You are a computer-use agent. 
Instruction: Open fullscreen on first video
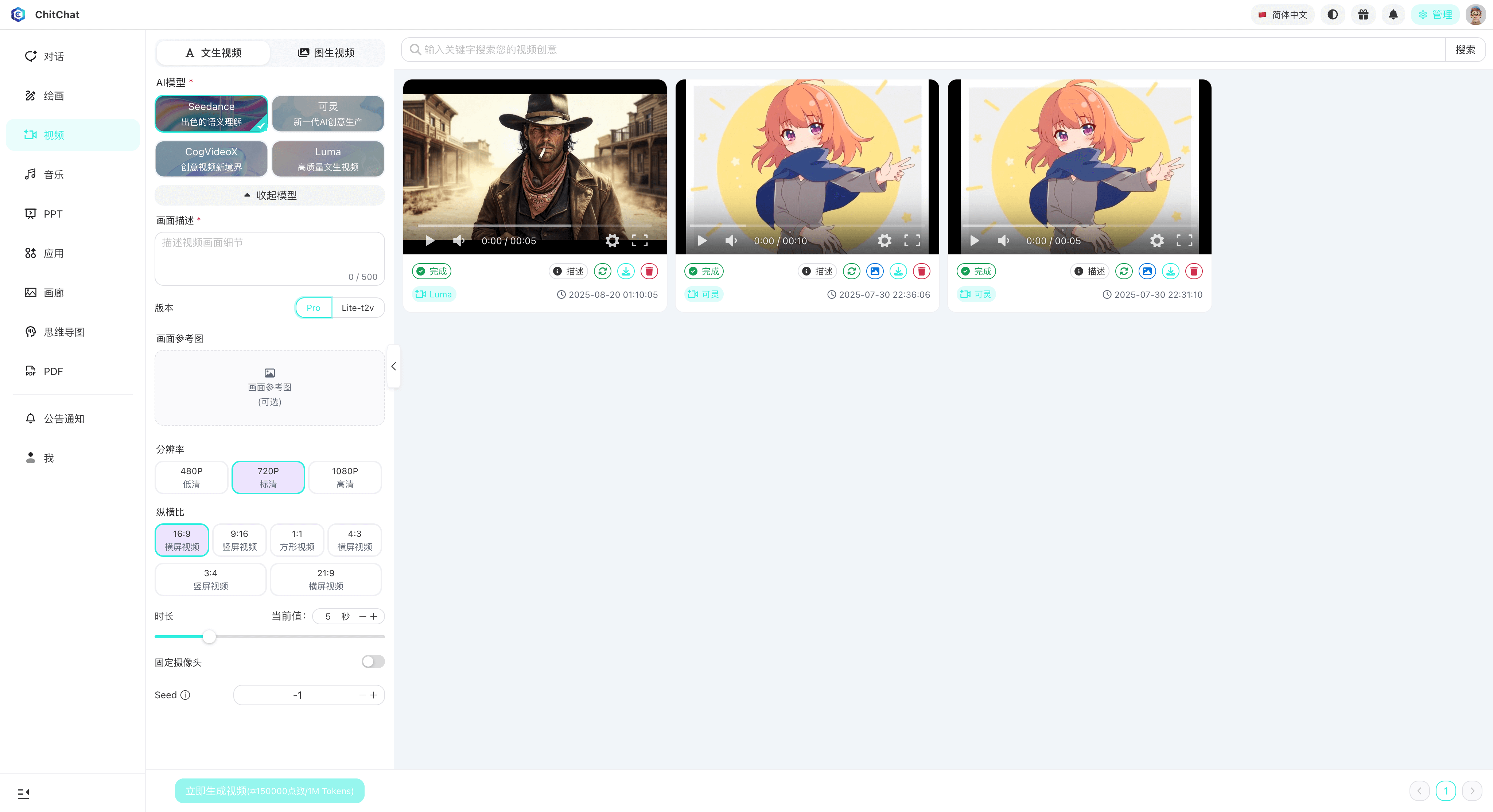click(x=639, y=241)
